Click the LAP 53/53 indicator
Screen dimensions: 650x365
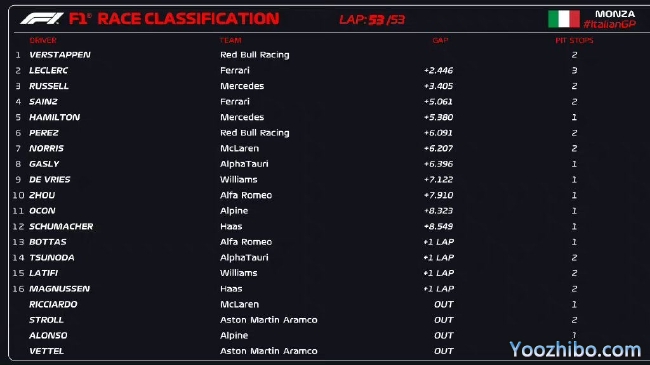click(372, 19)
